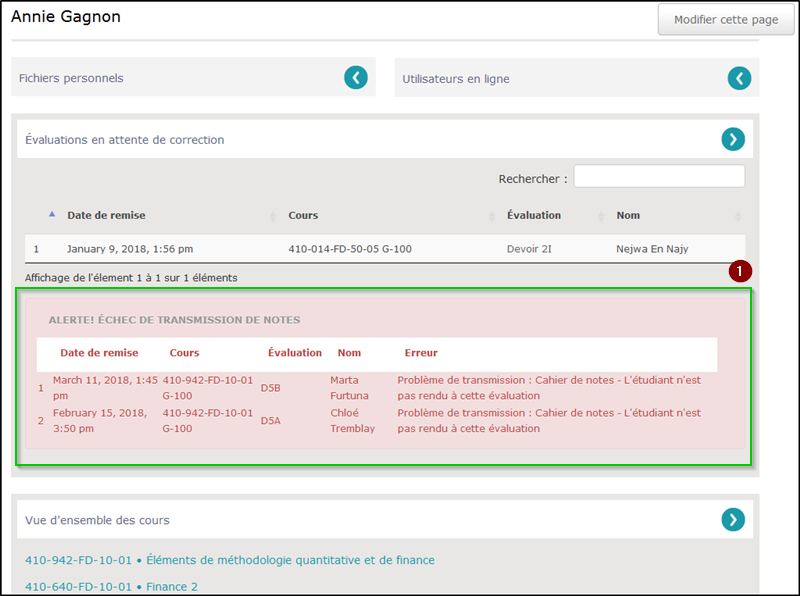
Task: Open course Éléments de méthodologie quantitative link
Action: (x=230, y=560)
